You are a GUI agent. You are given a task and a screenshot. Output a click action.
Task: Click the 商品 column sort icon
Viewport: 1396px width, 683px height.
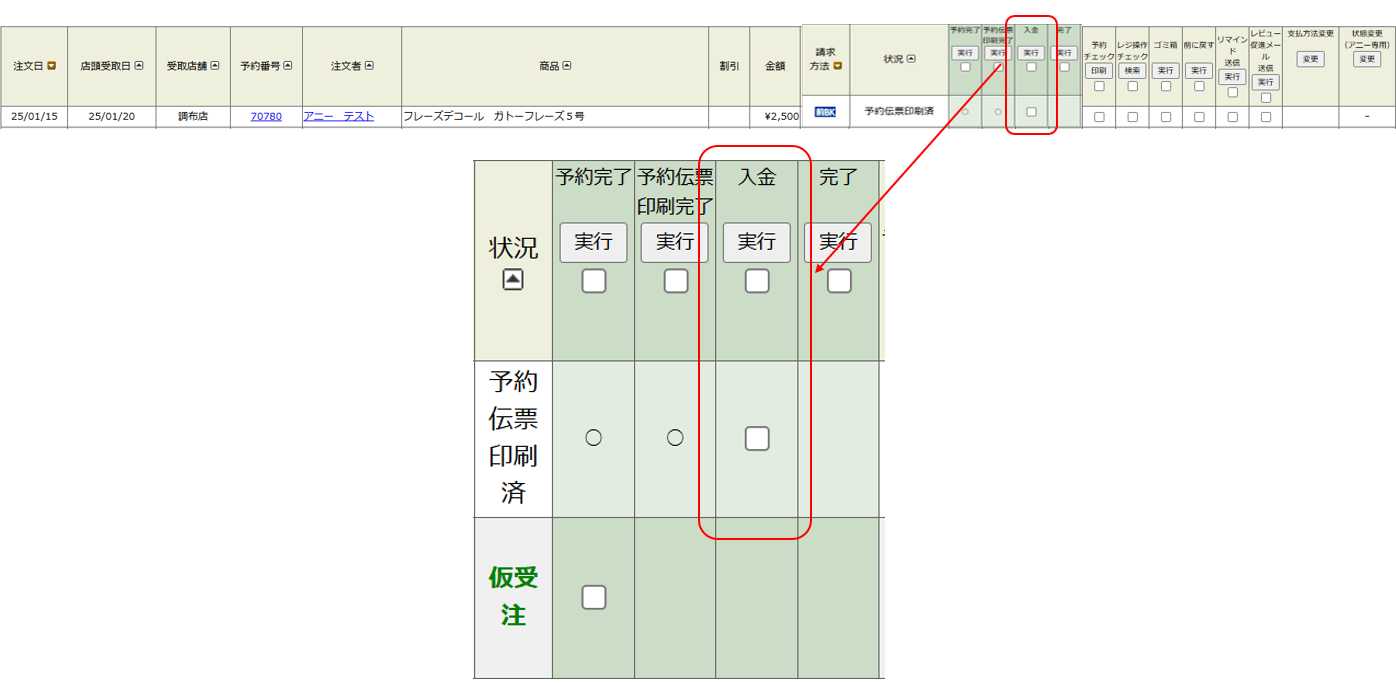pyautogui.click(x=567, y=66)
